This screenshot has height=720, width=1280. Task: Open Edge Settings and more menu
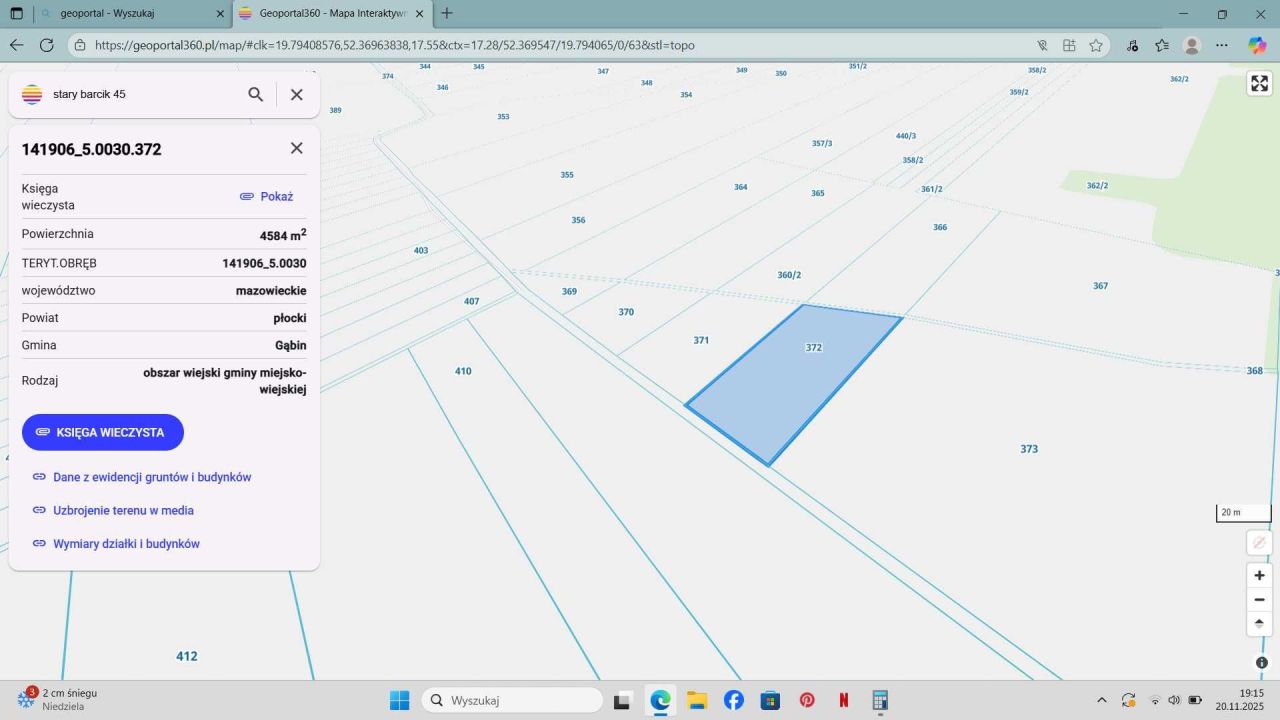(x=1222, y=45)
